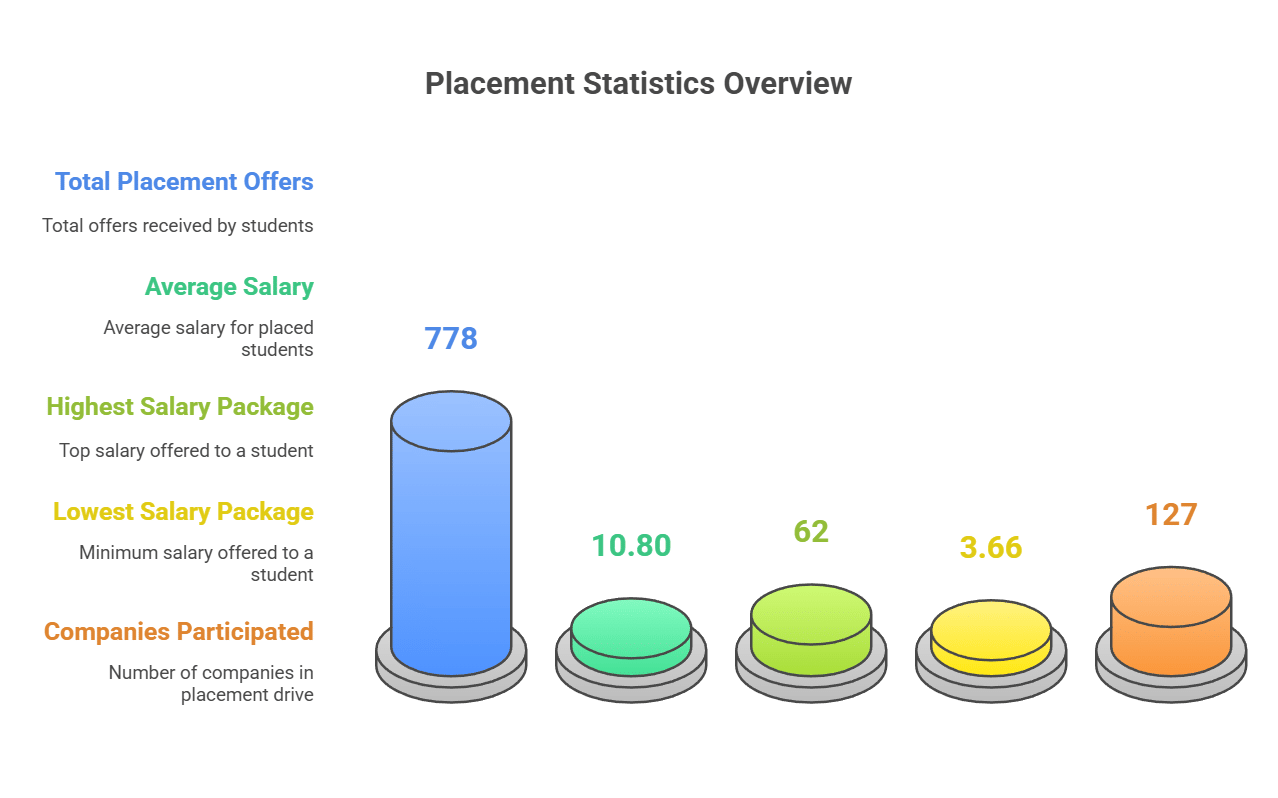The image size is (1278, 798).
Task: Click the blue Total Placement Offers cylinder
Action: point(451,530)
